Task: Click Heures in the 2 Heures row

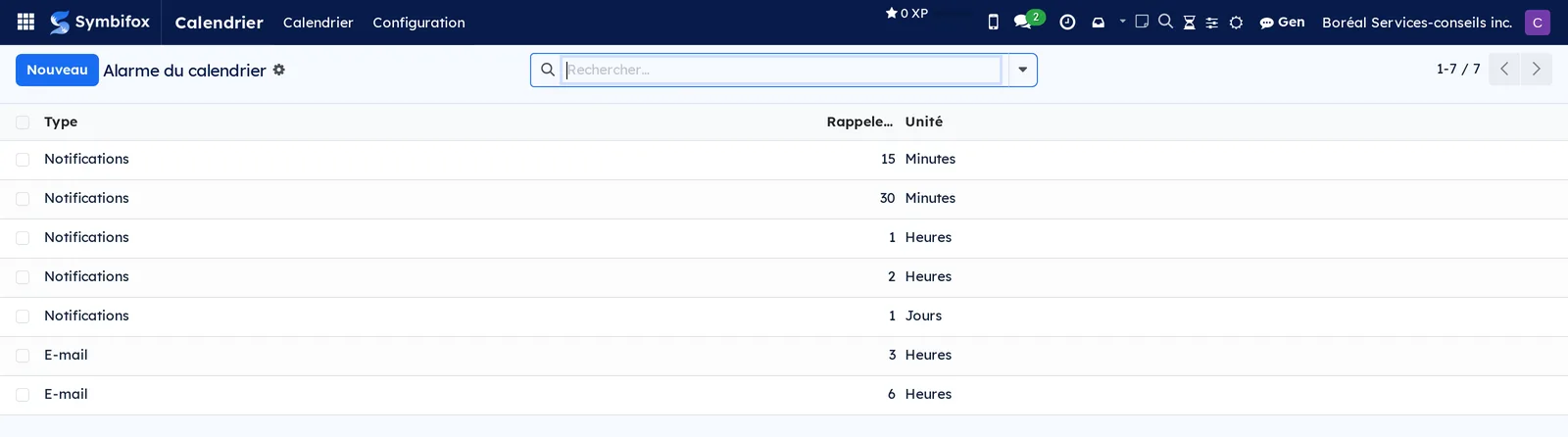Action: (x=928, y=276)
